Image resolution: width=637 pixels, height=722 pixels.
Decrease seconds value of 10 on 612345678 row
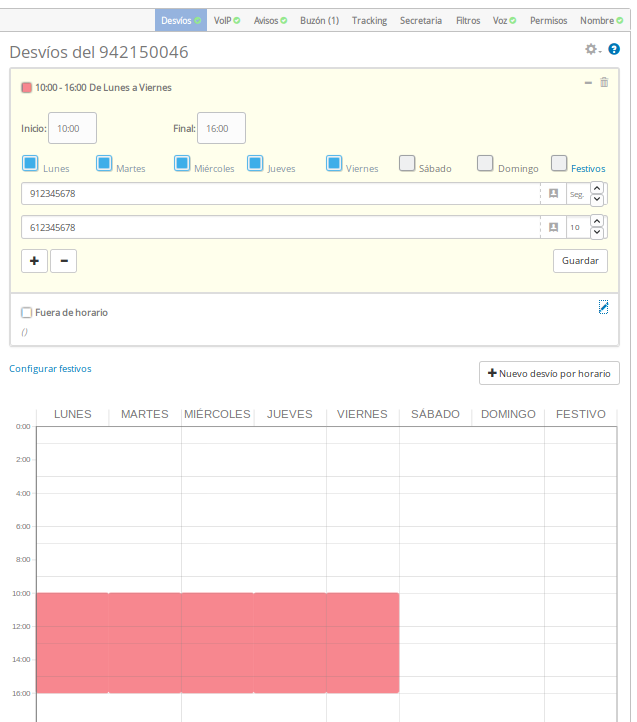click(x=597, y=233)
